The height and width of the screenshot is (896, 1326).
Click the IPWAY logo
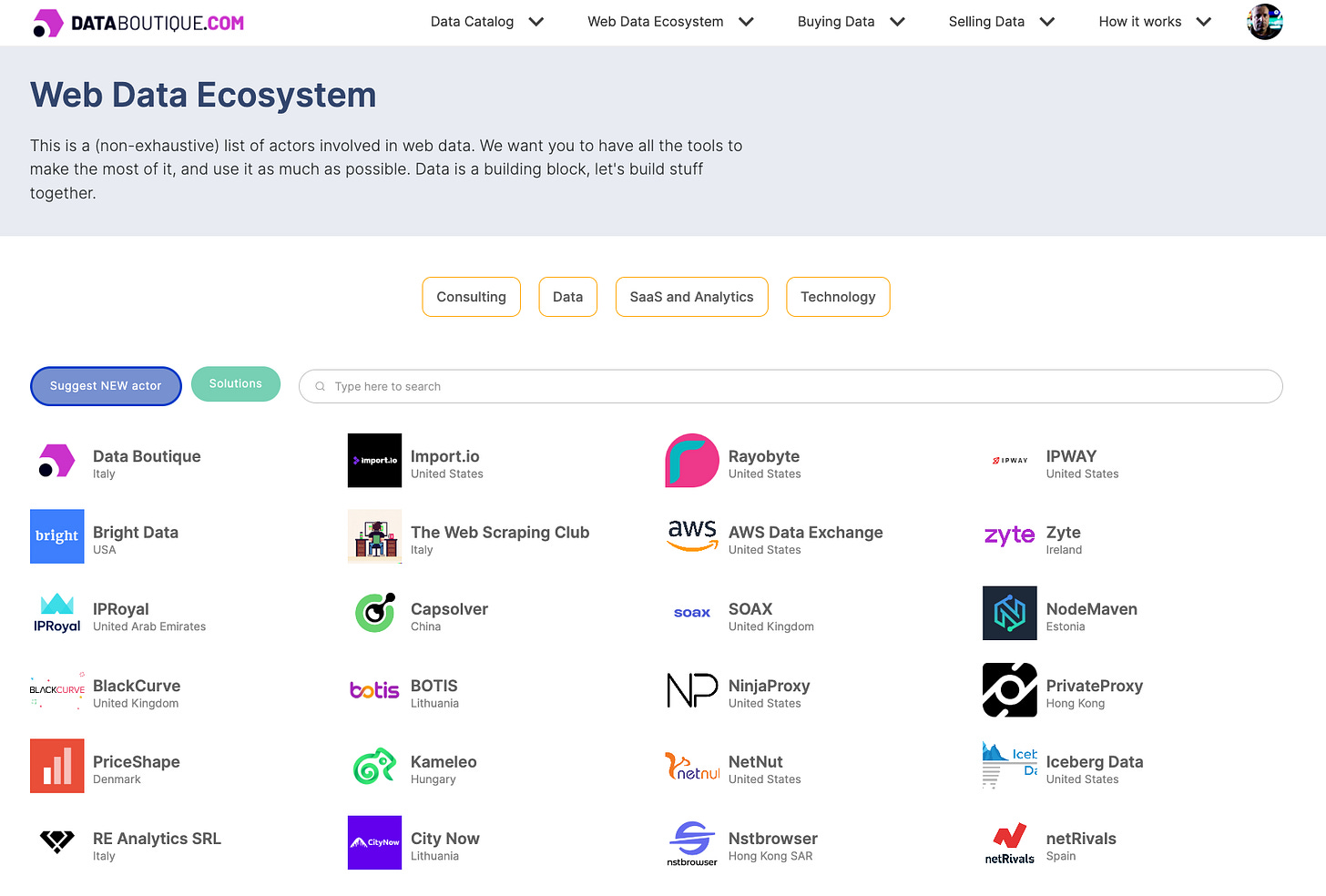1009,461
